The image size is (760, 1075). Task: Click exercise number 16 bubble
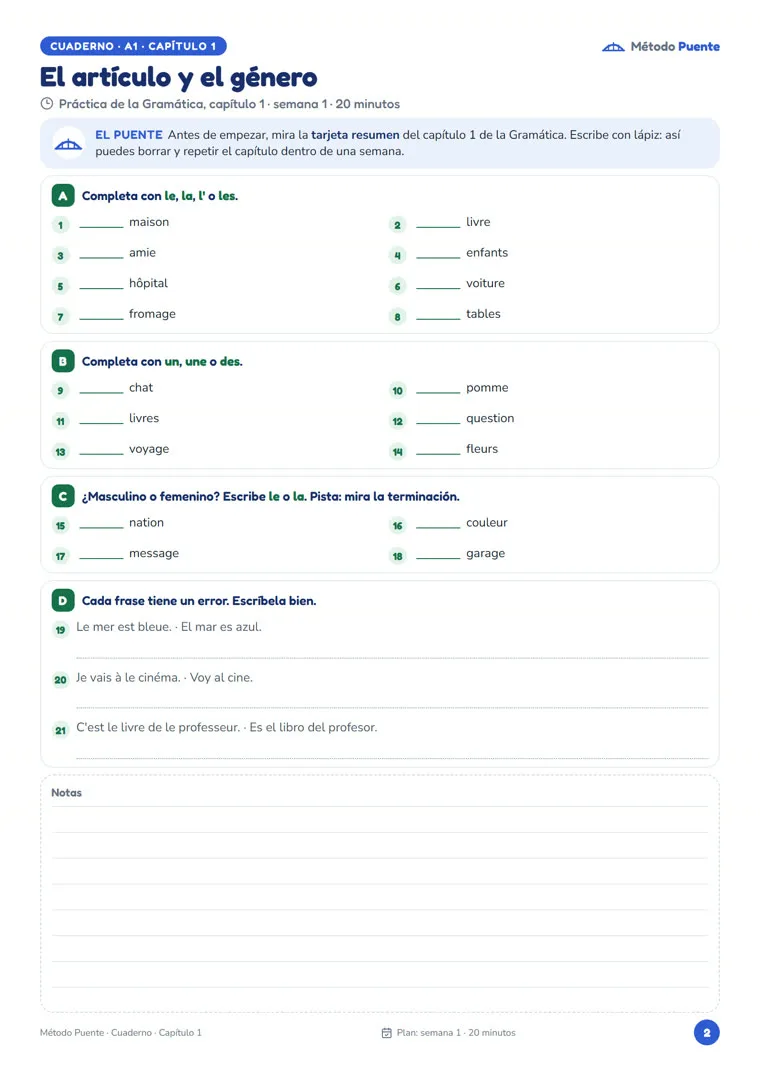click(397, 526)
